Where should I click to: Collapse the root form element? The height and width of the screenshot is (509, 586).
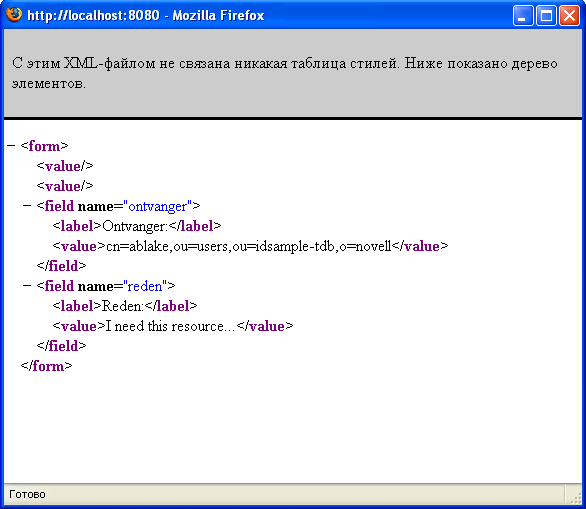[11, 146]
